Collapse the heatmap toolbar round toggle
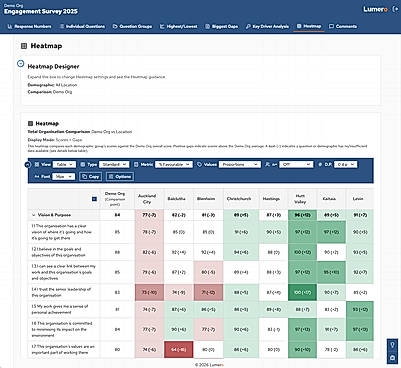This screenshot has width=401, height=368. click(x=28, y=164)
